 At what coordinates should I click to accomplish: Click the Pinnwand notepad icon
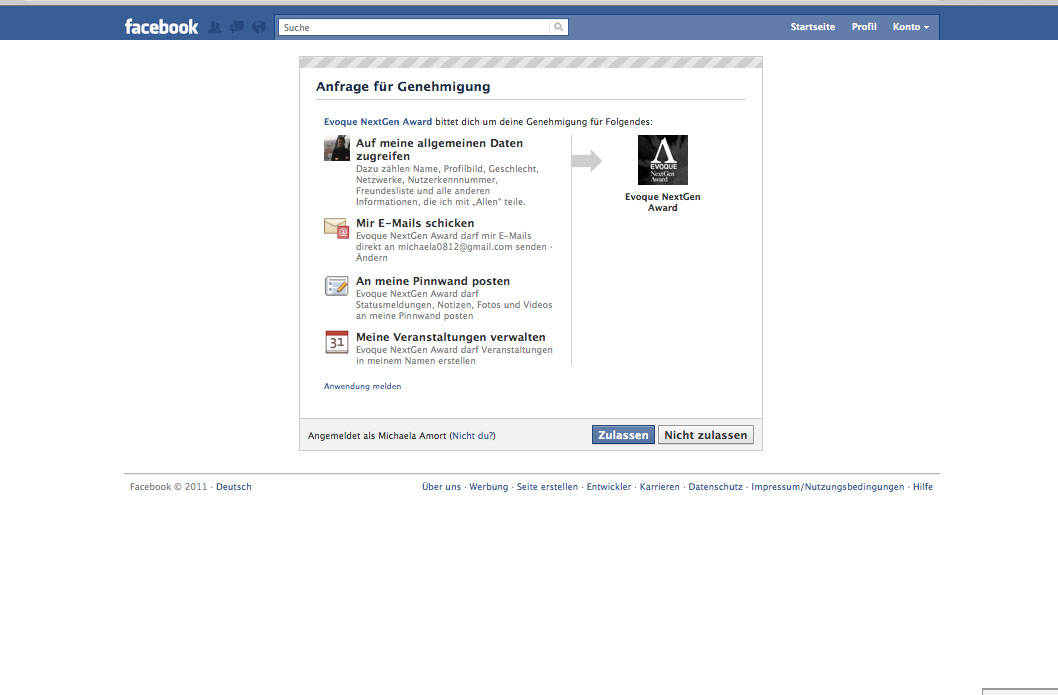pos(336,286)
